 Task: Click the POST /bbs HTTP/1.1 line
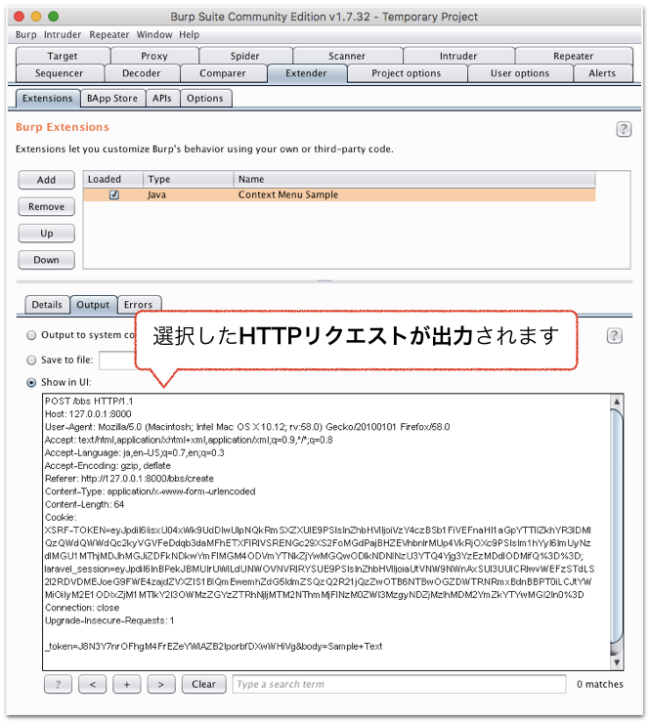pos(89,402)
